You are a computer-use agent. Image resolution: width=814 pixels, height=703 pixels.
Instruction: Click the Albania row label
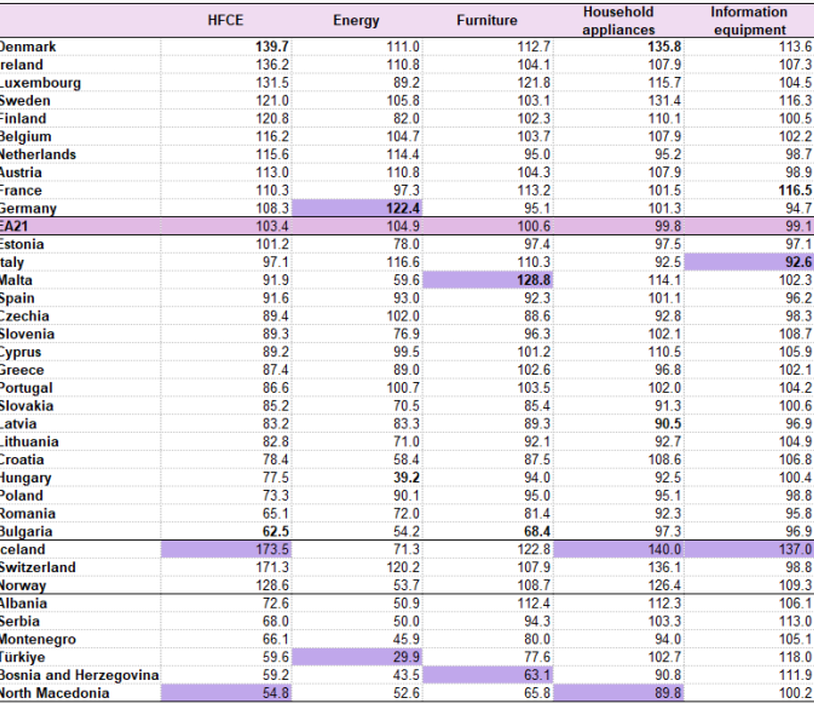coord(23,603)
